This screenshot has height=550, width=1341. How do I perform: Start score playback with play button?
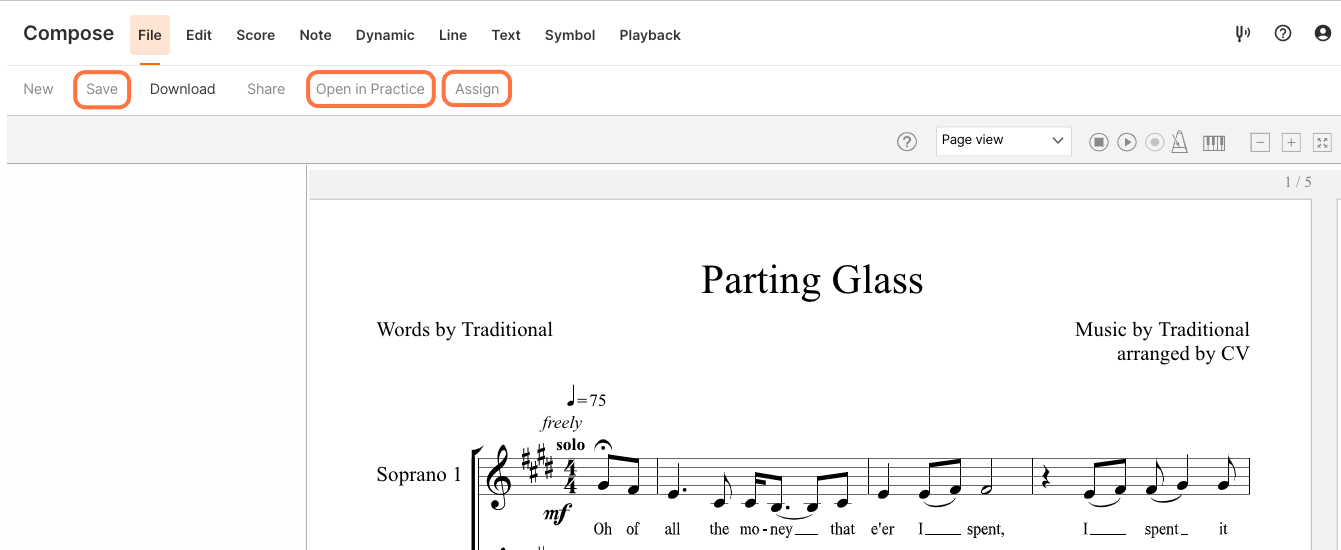click(x=1127, y=142)
